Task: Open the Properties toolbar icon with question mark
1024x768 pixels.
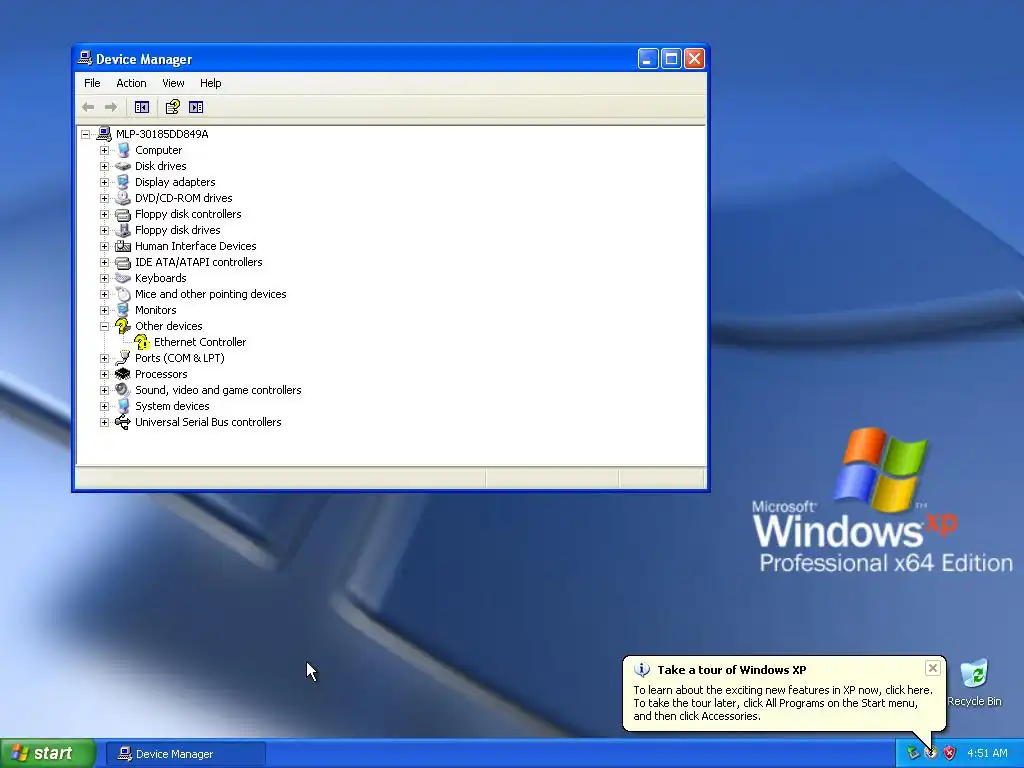Action: 172,107
